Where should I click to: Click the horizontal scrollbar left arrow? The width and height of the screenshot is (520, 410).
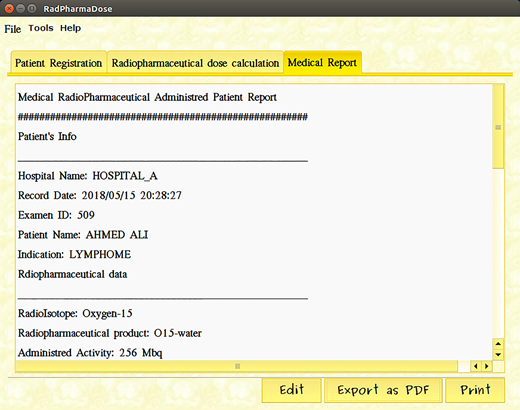(x=476, y=366)
